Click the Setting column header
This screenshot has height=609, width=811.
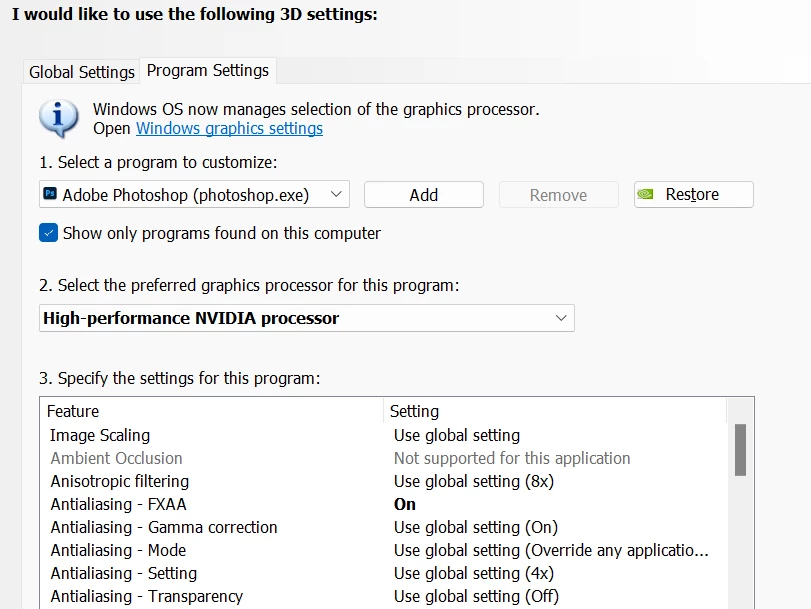pos(555,411)
